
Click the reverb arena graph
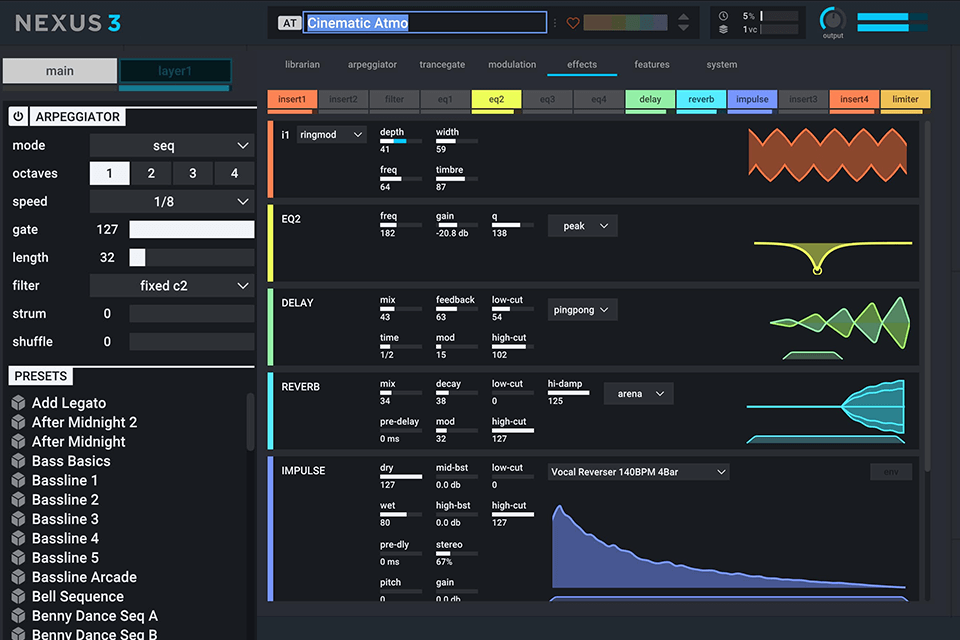point(825,411)
